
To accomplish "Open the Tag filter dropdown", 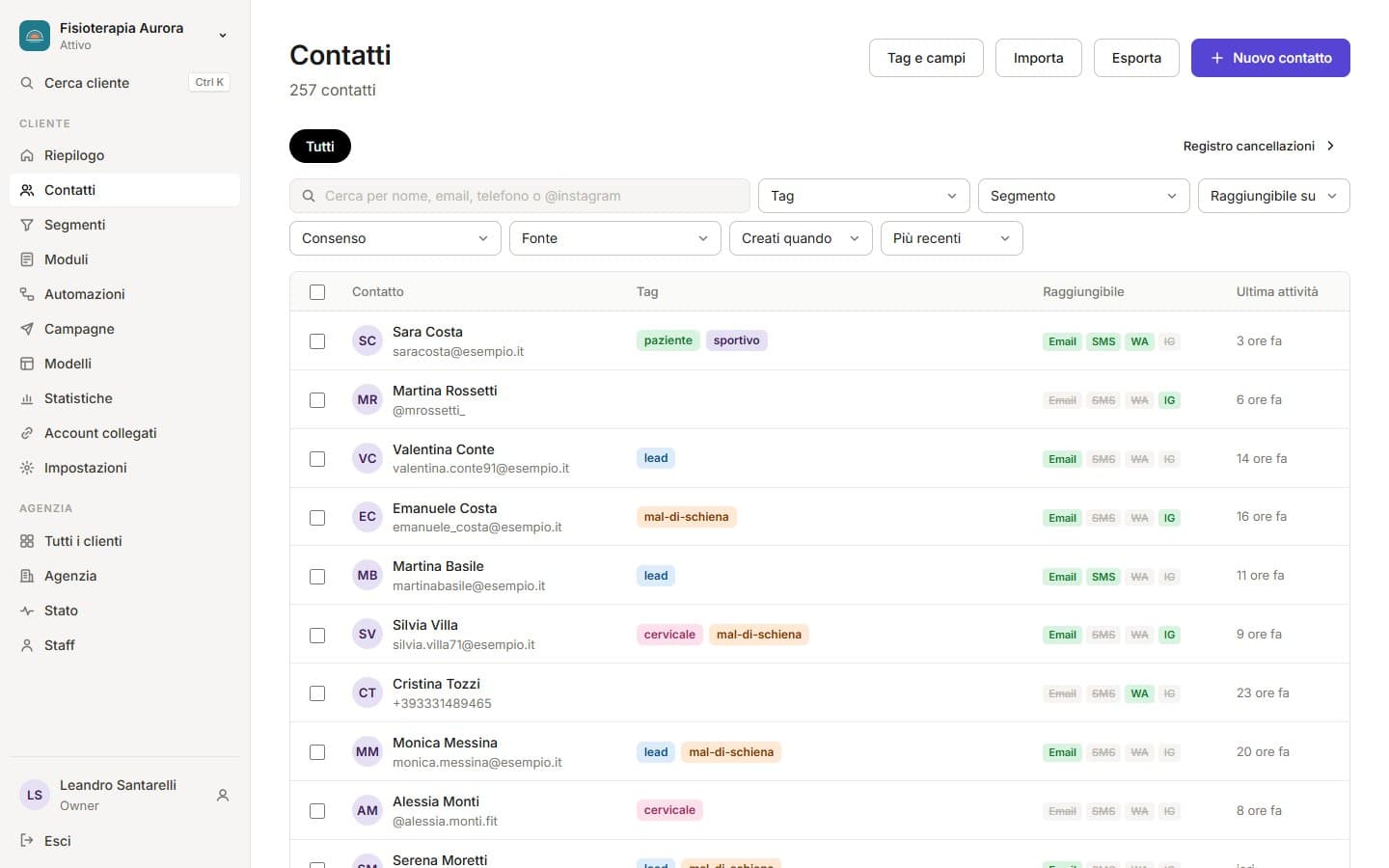I will pos(864,196).
